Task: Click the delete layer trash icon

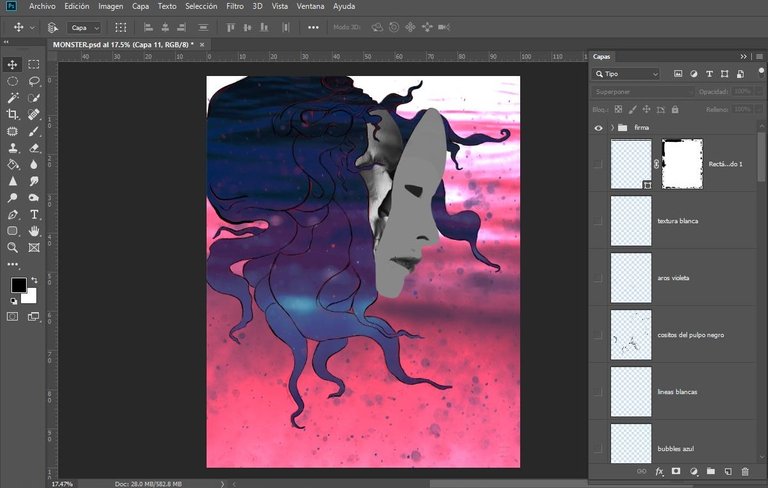Action: pyautogui.click(x=745, y=471)
